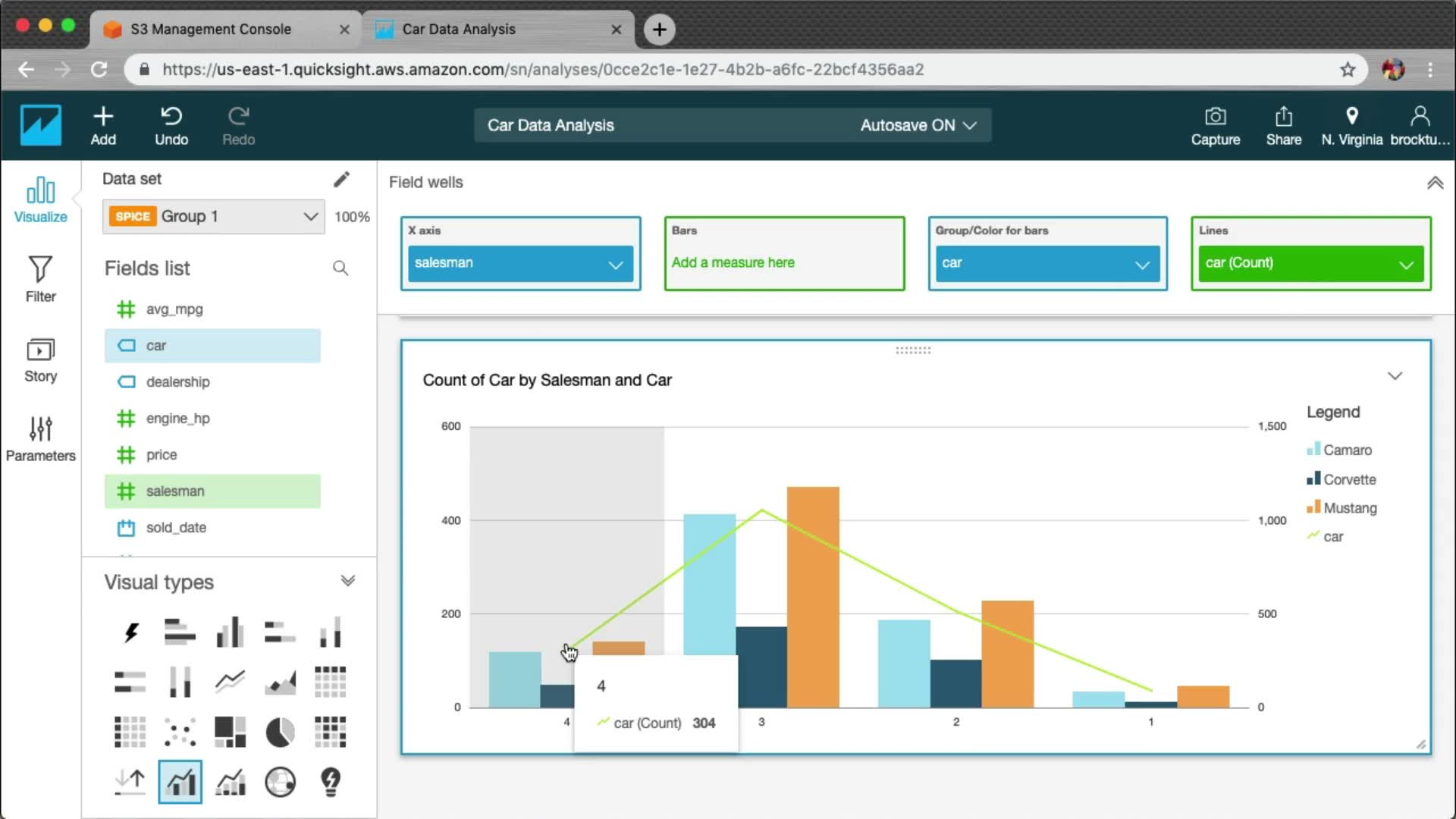1456x819 pixels.
Task: Choose the scatter plot visual type
Action: click(x=180, y=733)
